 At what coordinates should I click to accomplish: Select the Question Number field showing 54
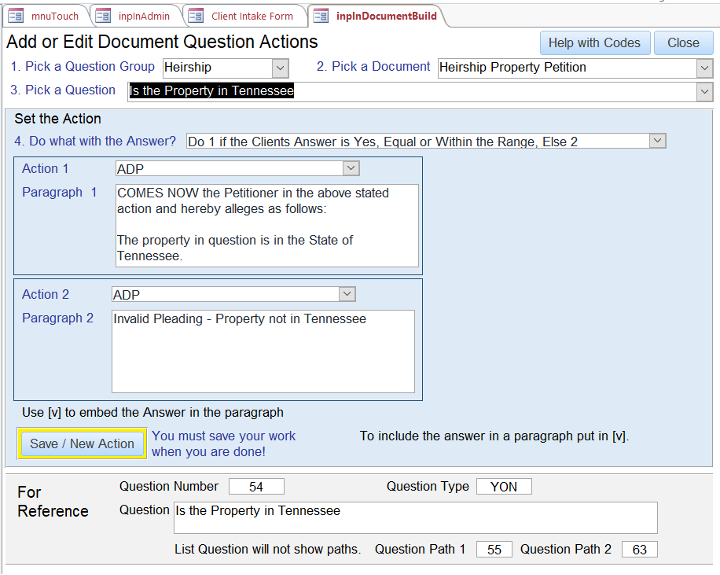[x=256, y=487]
